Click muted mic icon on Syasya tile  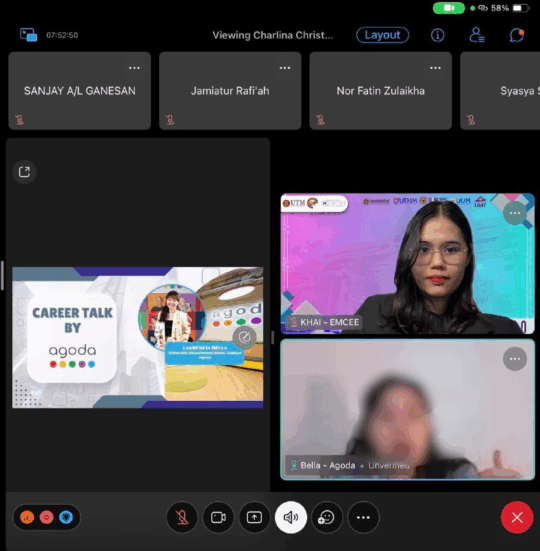coord(471,120)
